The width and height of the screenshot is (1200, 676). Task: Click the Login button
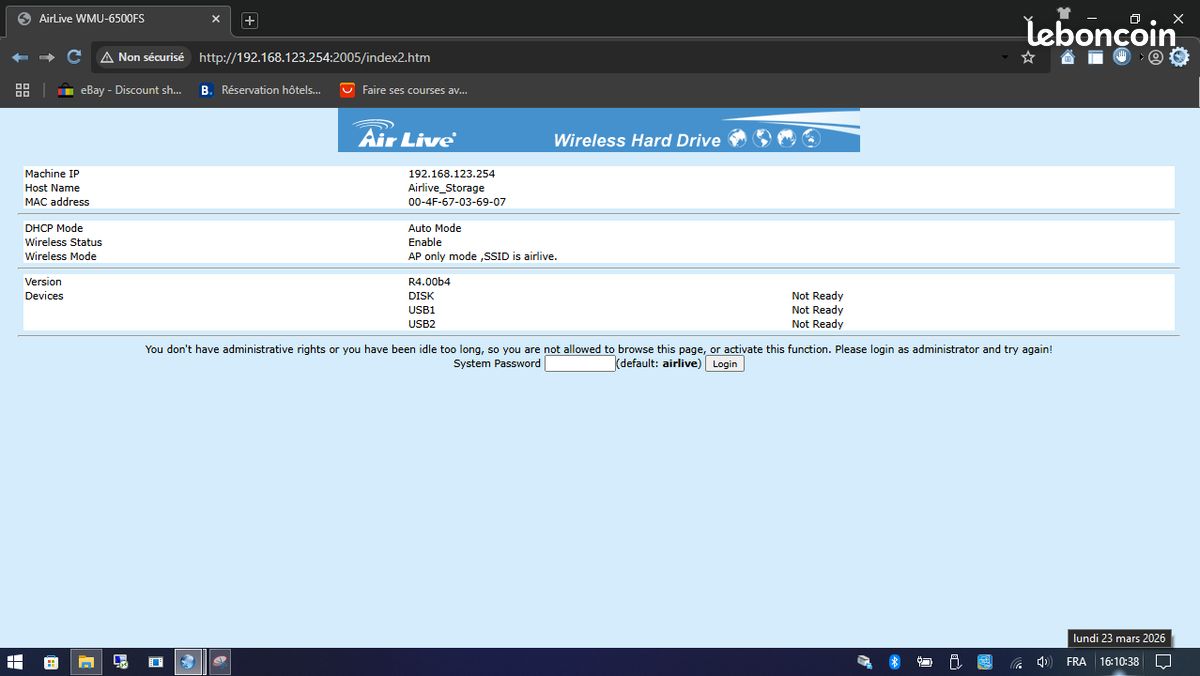point(725,364)
